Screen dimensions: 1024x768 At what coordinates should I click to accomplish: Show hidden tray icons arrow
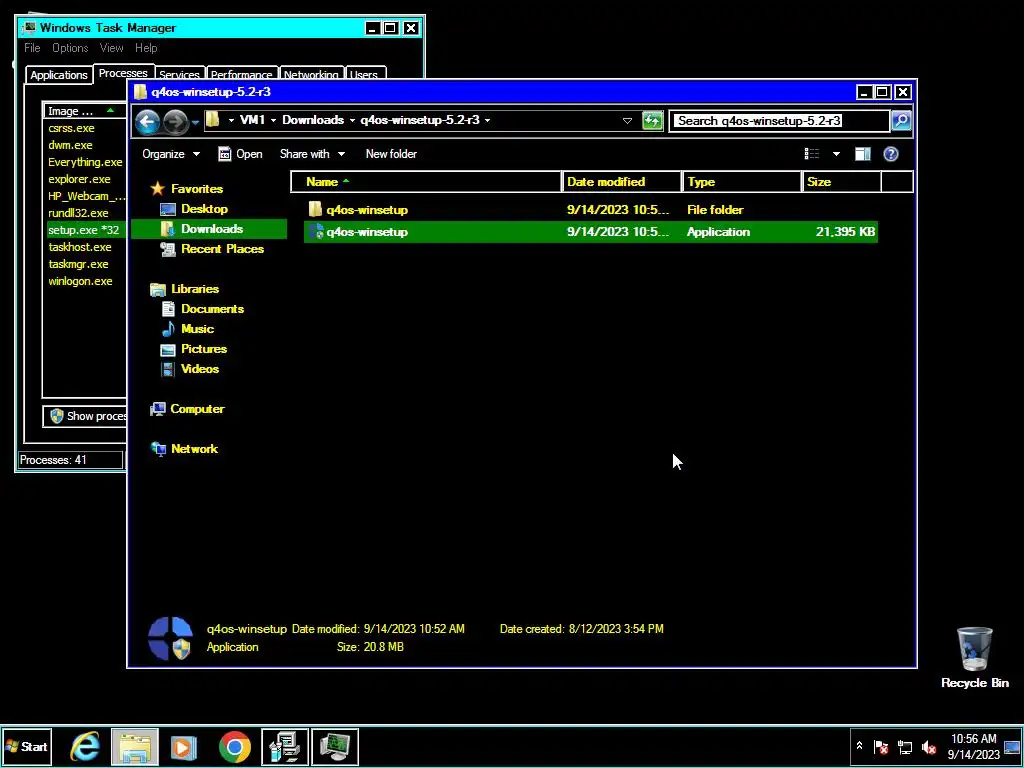(x=859, y=746)
